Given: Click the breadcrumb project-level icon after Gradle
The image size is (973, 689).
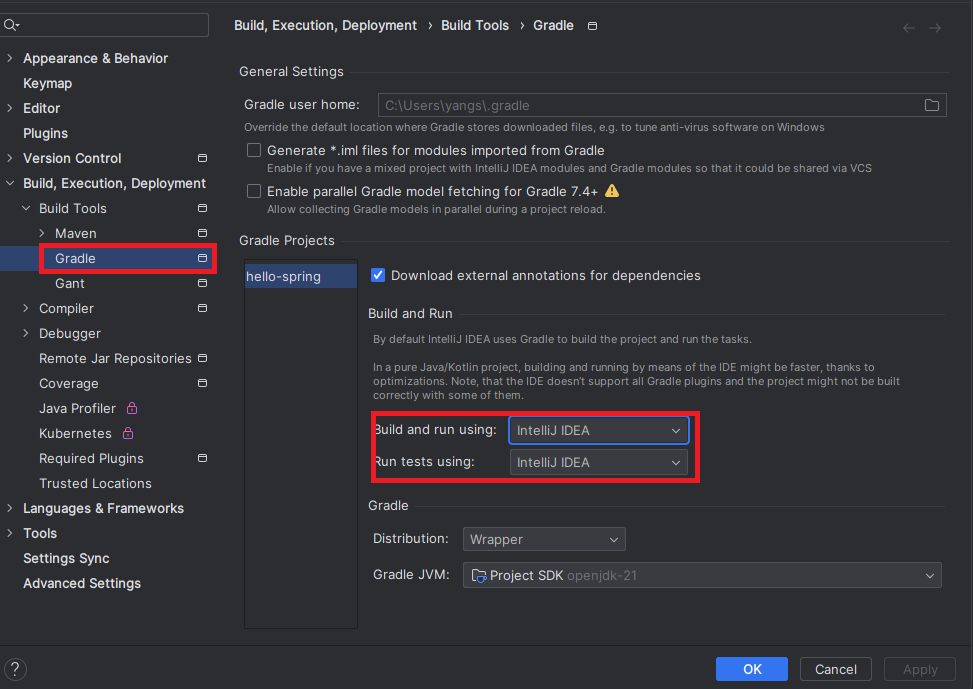Looking at the screenshot, I should click(x=593, y=26).
